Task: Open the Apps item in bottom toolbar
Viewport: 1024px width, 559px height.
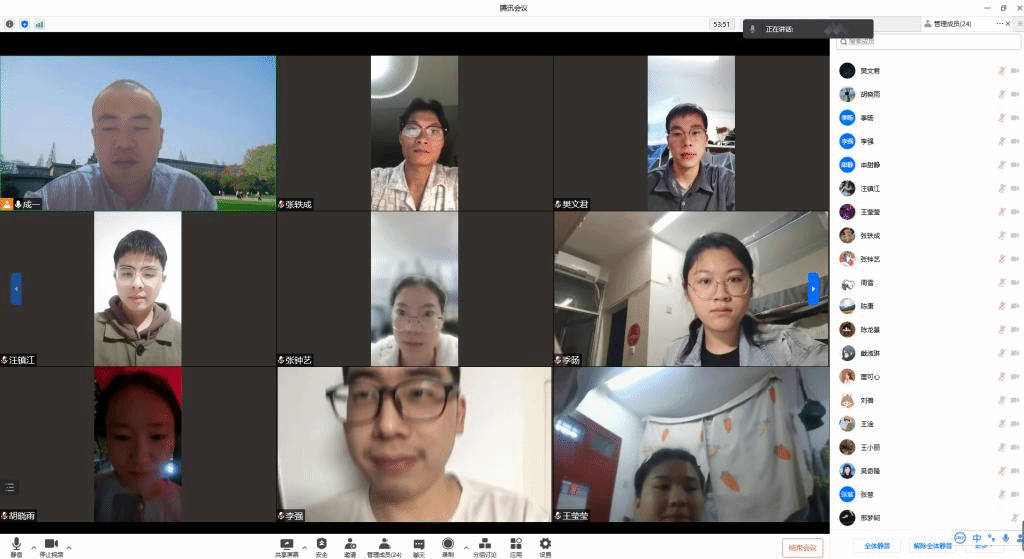Action: coord(515,546)
